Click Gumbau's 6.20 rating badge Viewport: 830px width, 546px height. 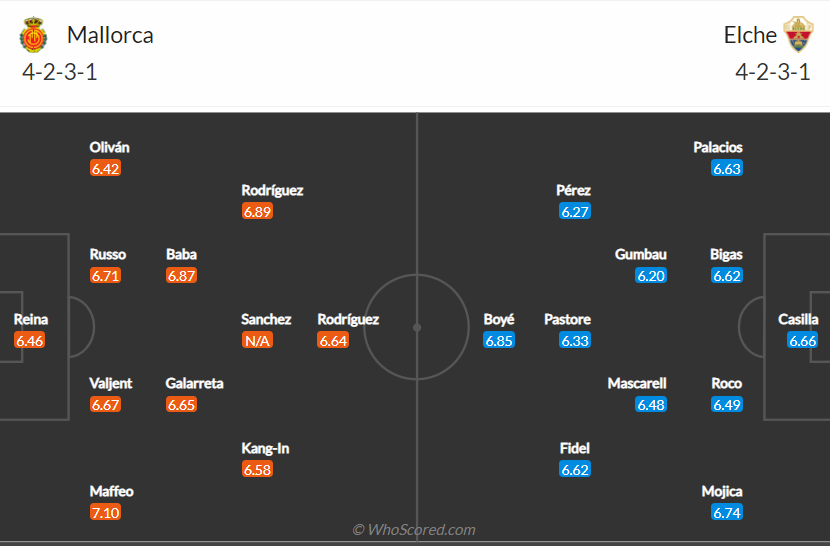coord(651,275)
